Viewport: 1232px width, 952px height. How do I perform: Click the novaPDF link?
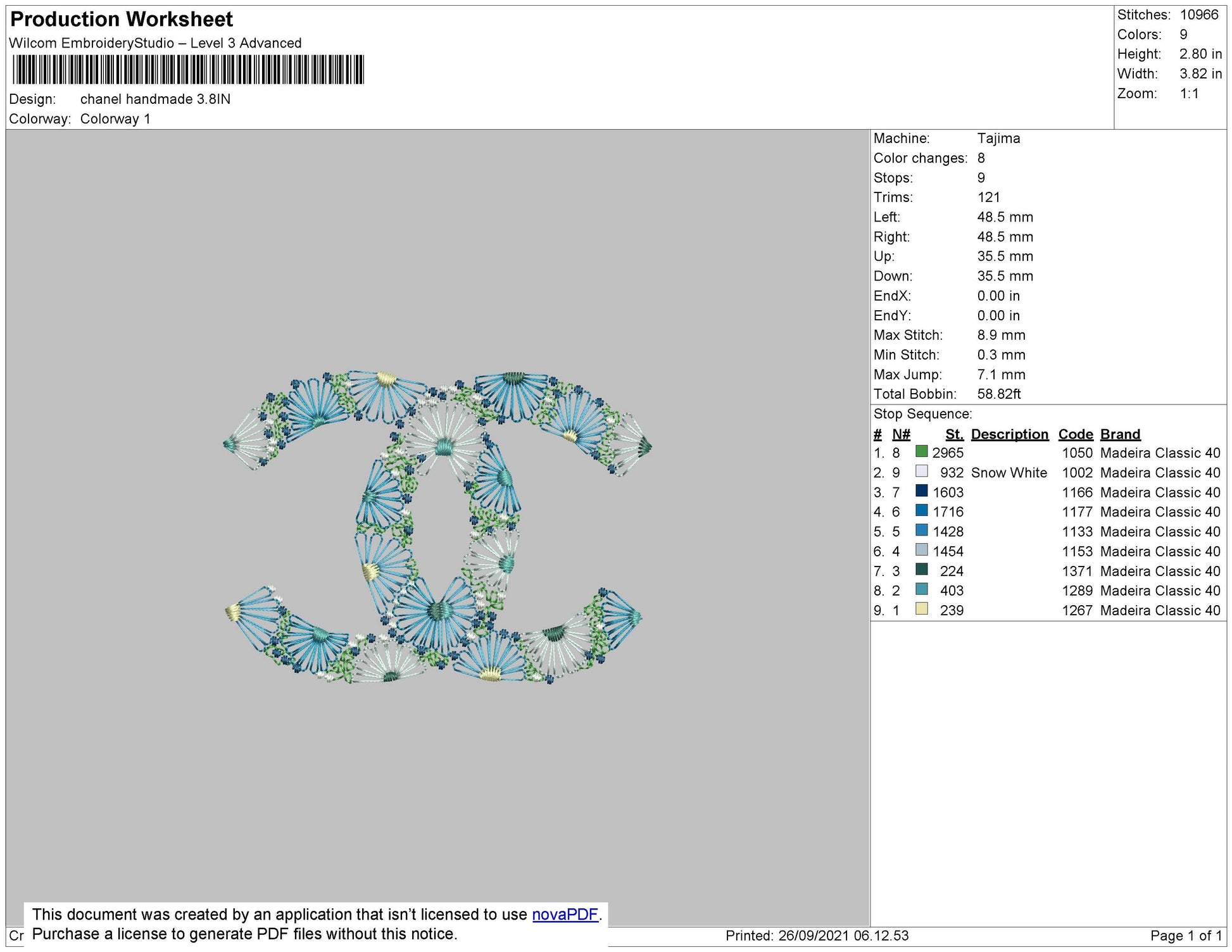pyautogui.click(x=565, y=915)
